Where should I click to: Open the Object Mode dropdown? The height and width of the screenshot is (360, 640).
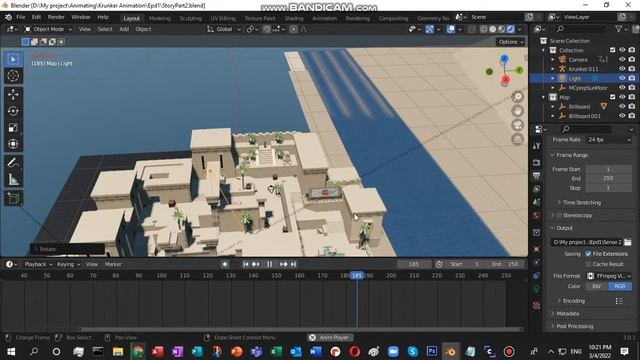tap(48, 29)
